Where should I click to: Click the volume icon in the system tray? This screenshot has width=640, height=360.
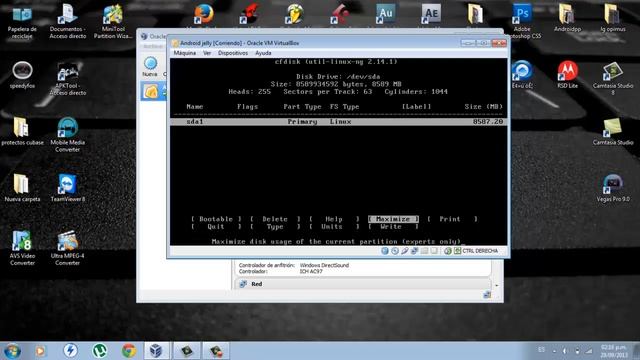(565, 351)
